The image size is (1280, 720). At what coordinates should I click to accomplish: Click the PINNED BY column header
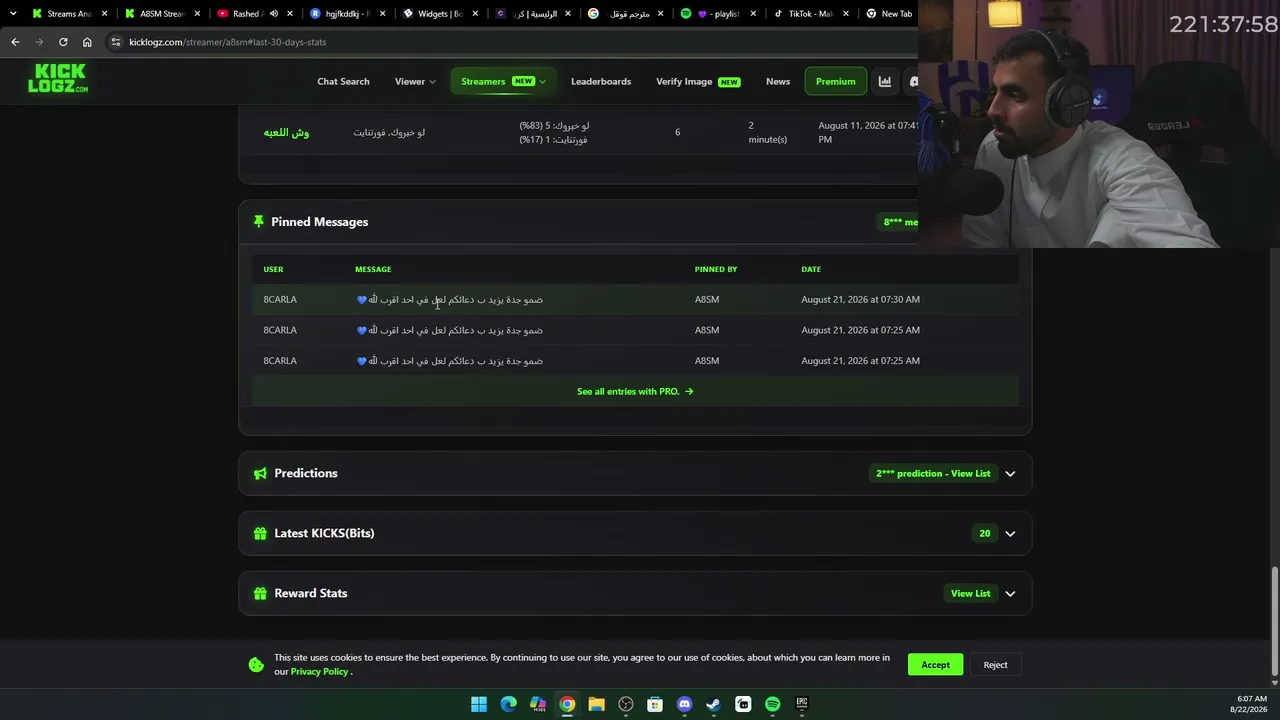click(716, 269)
